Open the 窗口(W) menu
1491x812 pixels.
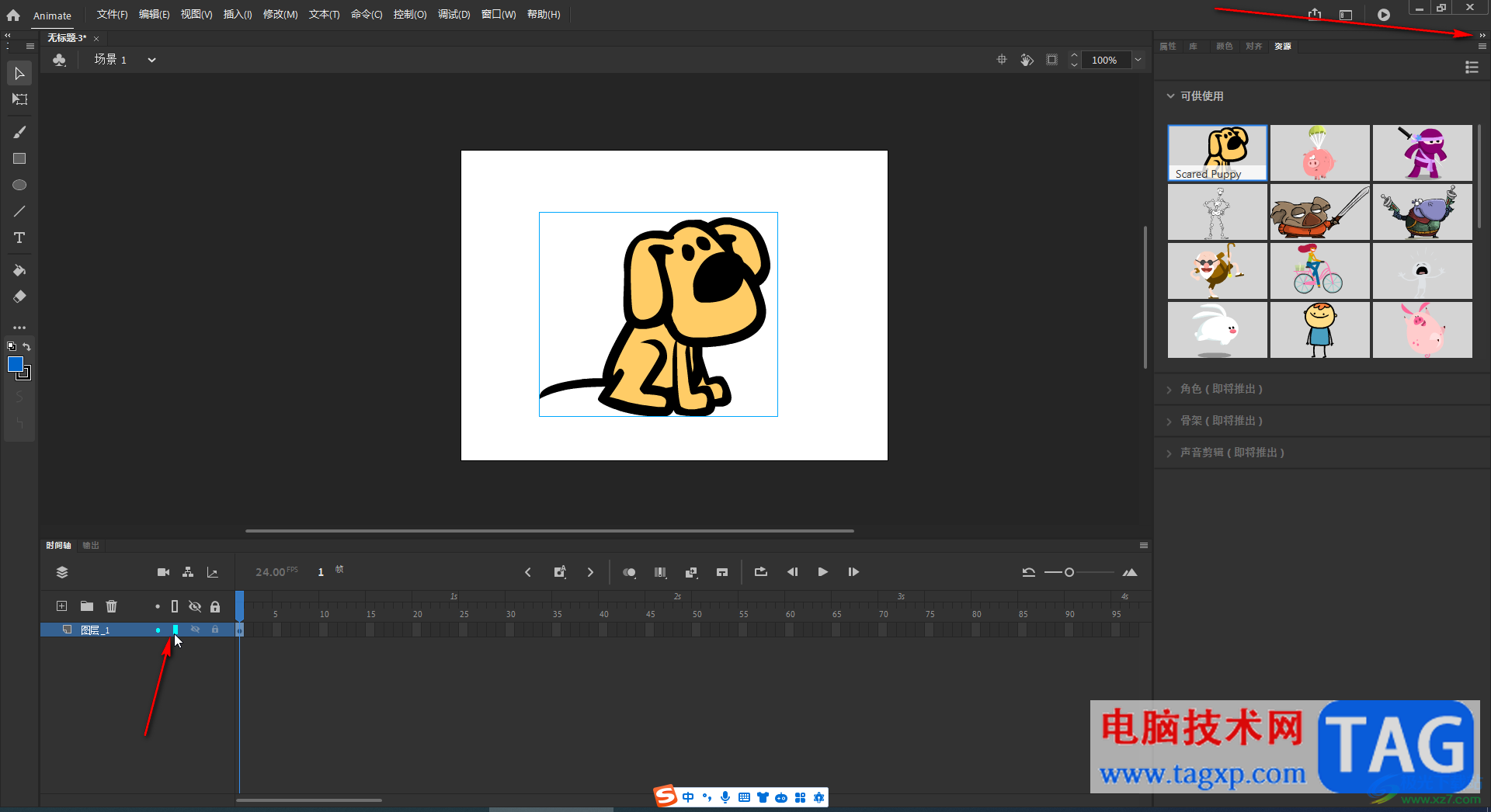(499, 15)
